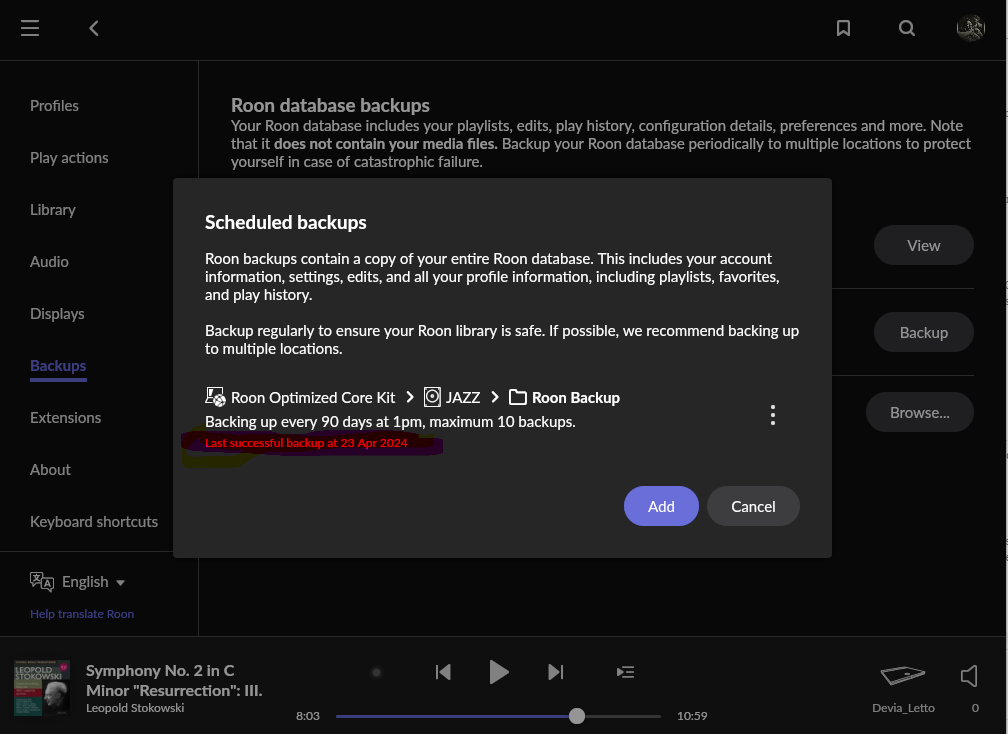
Task: Open the Displays settings tab
Action: (x=57, y=314)
